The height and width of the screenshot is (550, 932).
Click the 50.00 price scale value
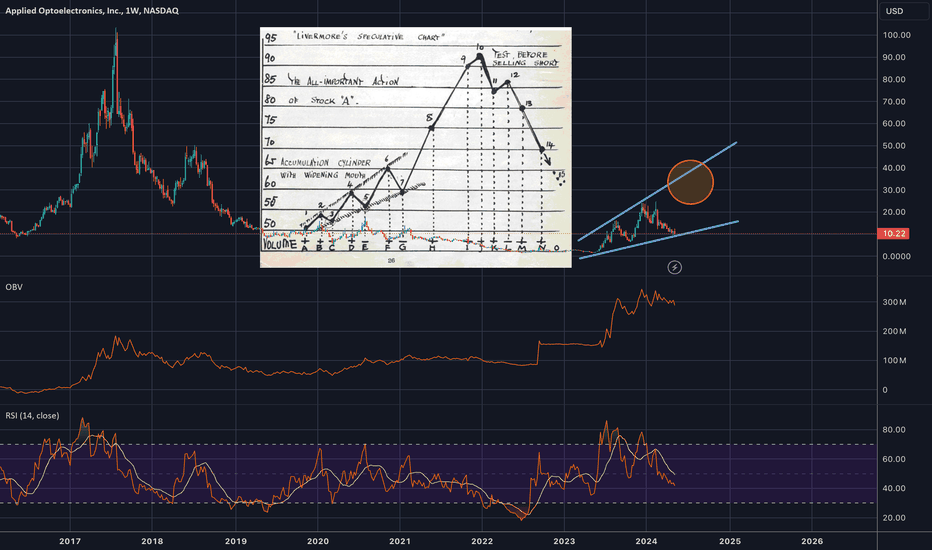tap(894, 146)
